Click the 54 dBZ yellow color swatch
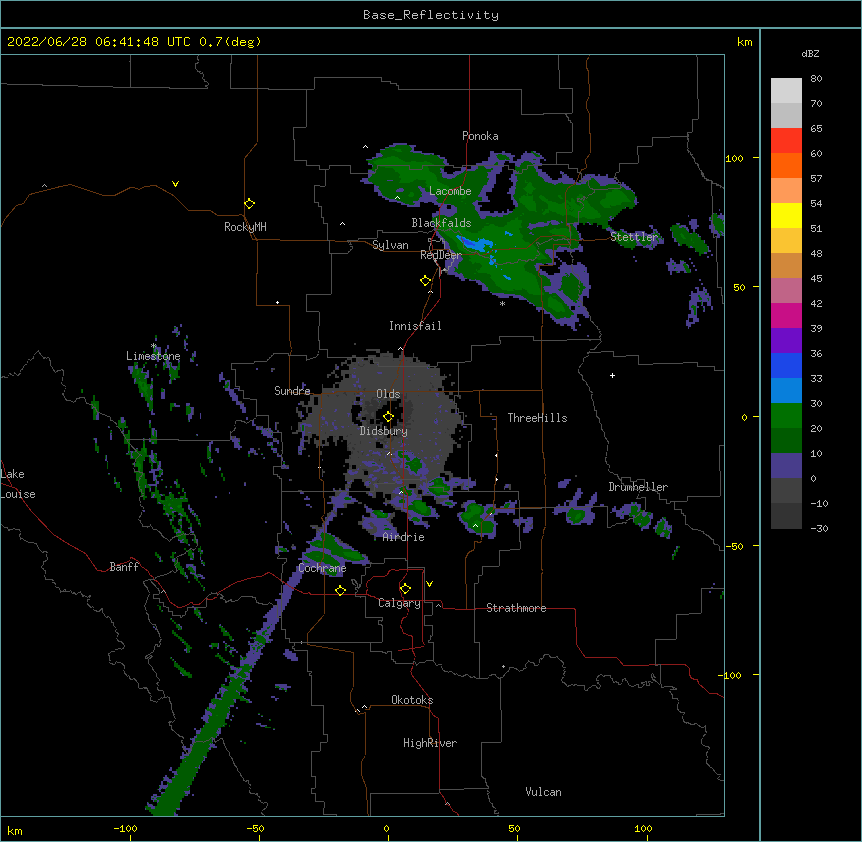Viewport: 862px width, 842px height. tap(786, 215)
